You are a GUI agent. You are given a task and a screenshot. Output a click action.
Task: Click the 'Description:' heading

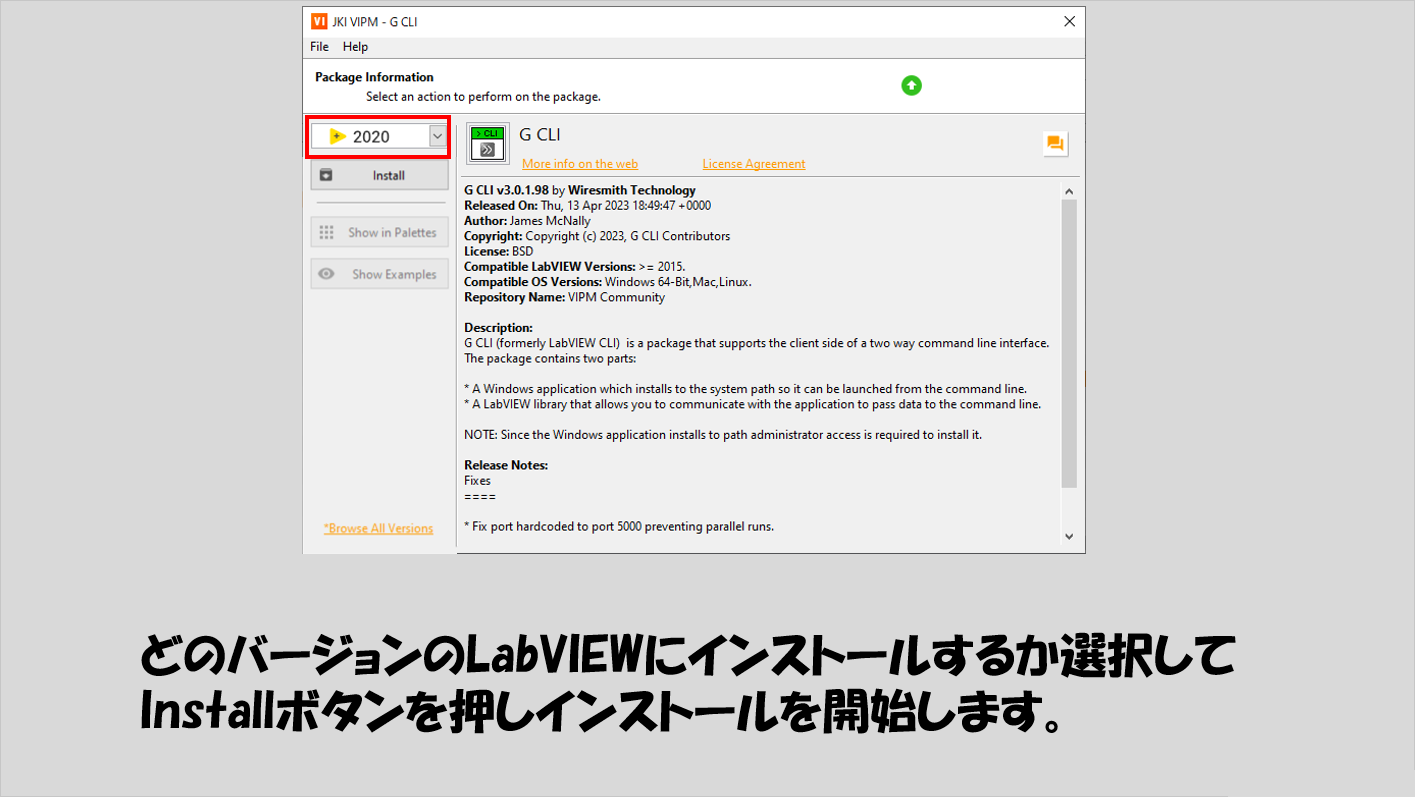coord(499,327)
